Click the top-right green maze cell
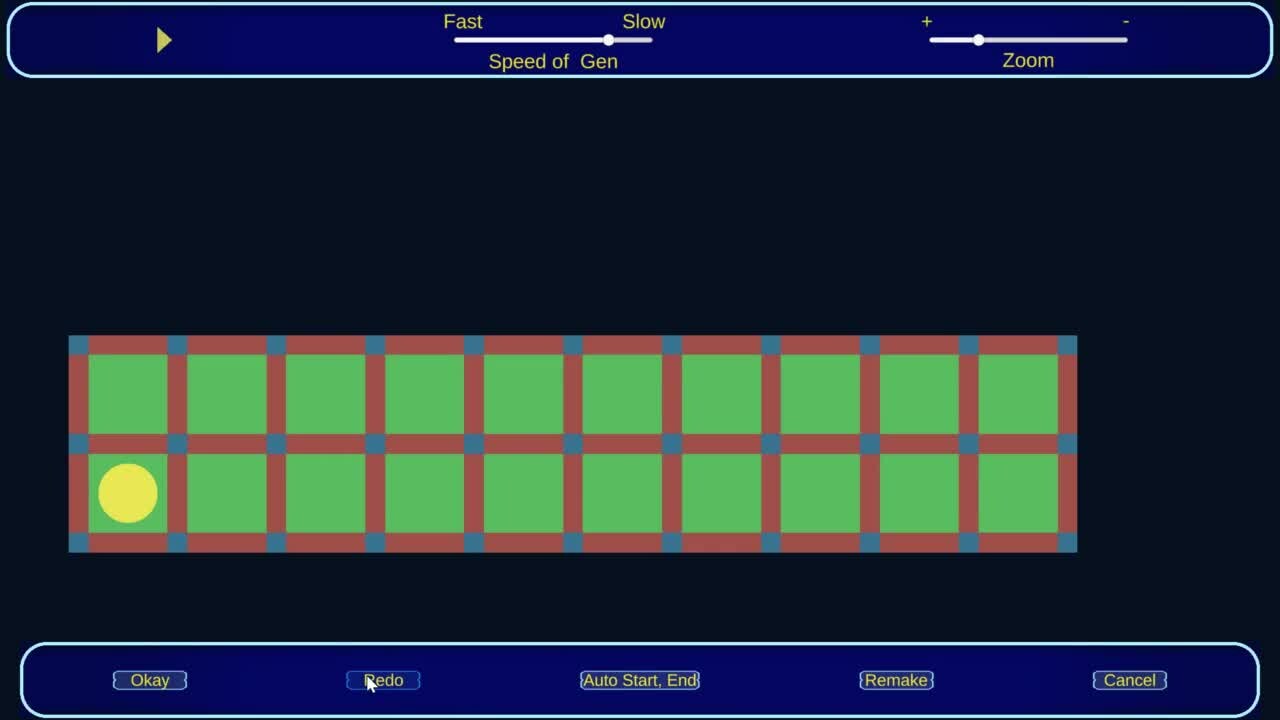The width and height of the screenshot is (1280, 720). (1018, 394)
